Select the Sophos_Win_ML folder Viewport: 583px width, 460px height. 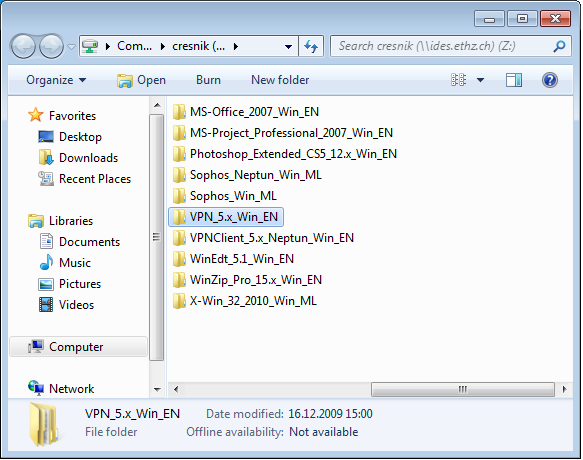224,196
